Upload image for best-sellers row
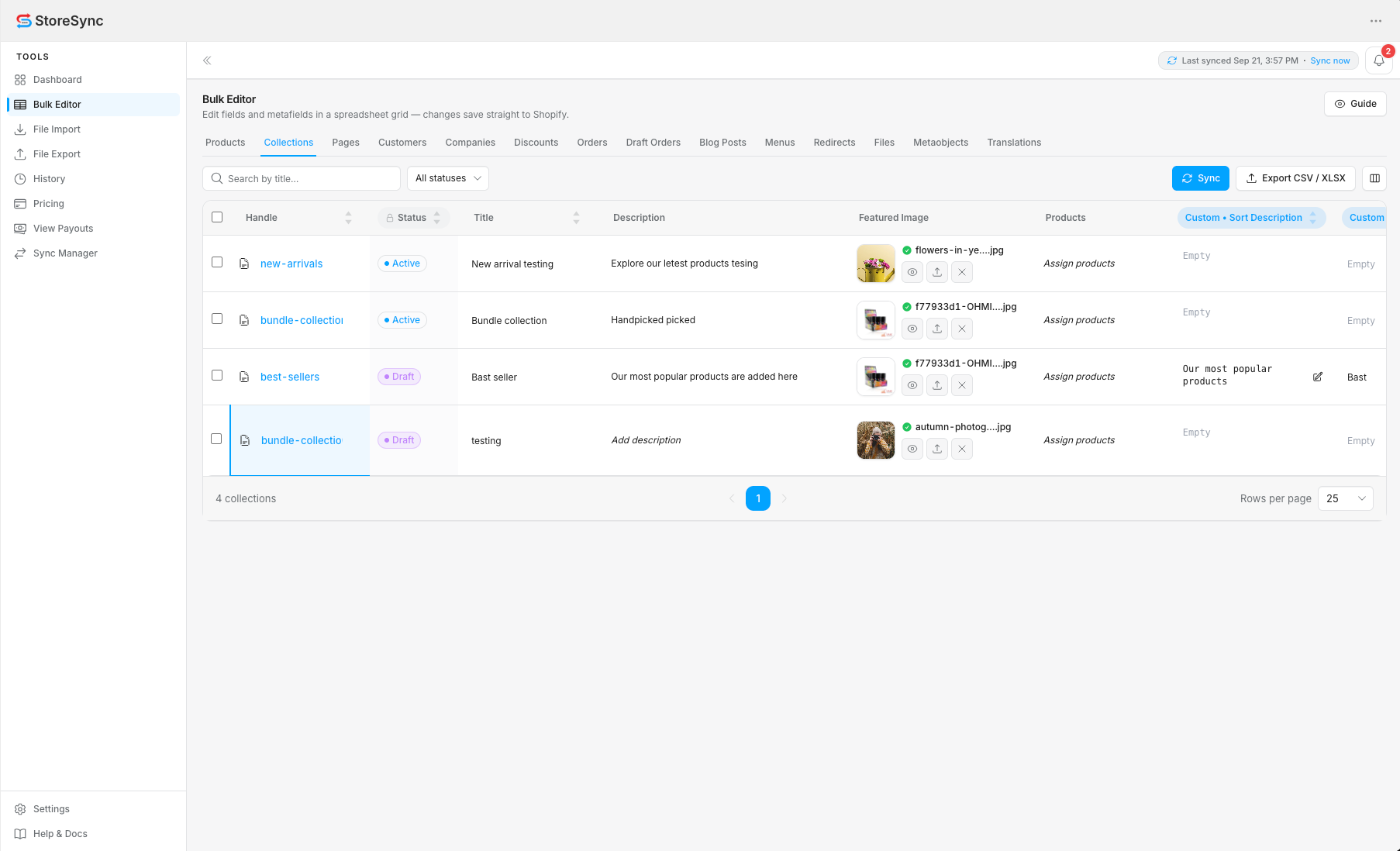This screenshot has width=1400, height=851. (x=937, y=385)
